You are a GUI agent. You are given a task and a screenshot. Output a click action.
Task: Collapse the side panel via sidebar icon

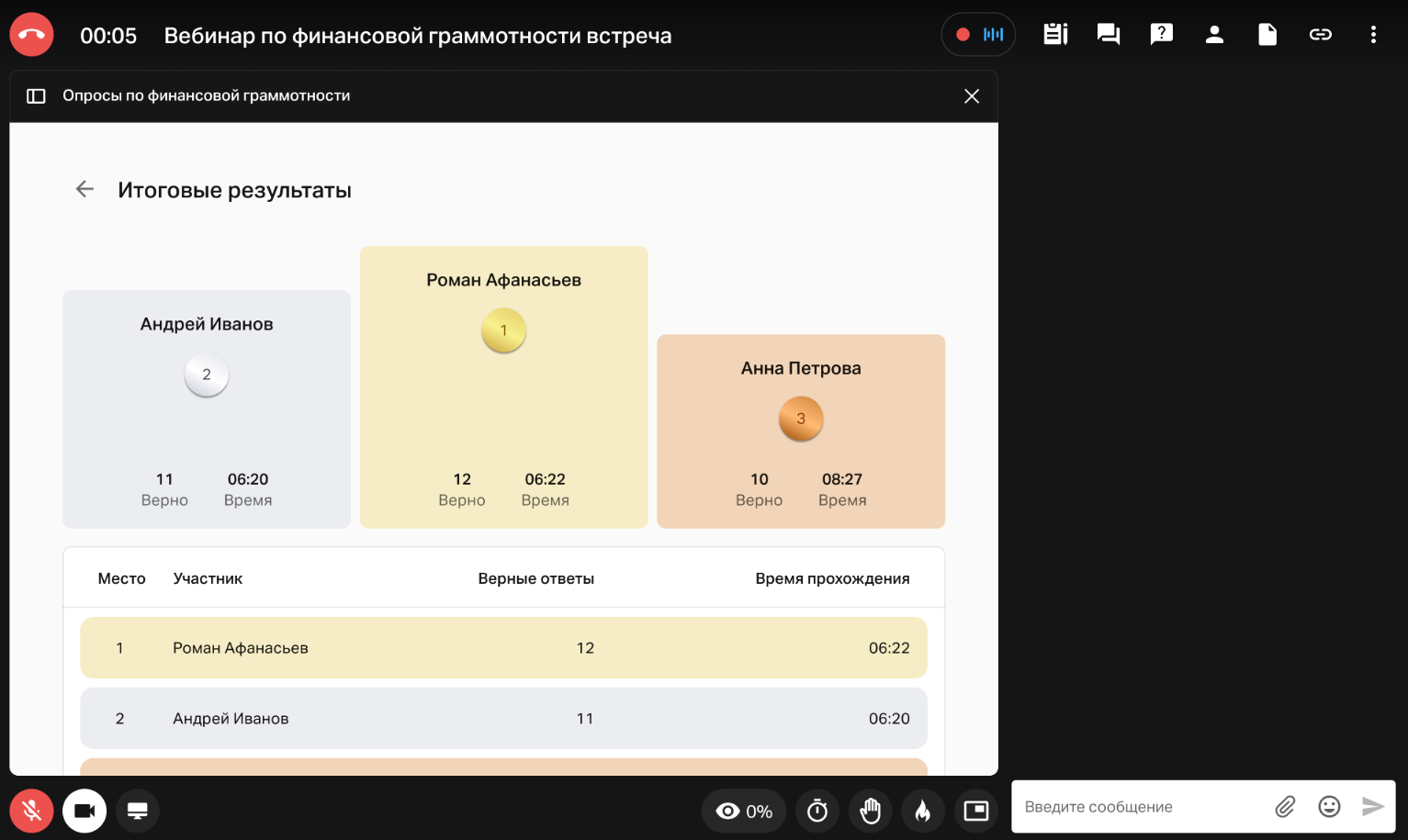(x=36, y=96)
